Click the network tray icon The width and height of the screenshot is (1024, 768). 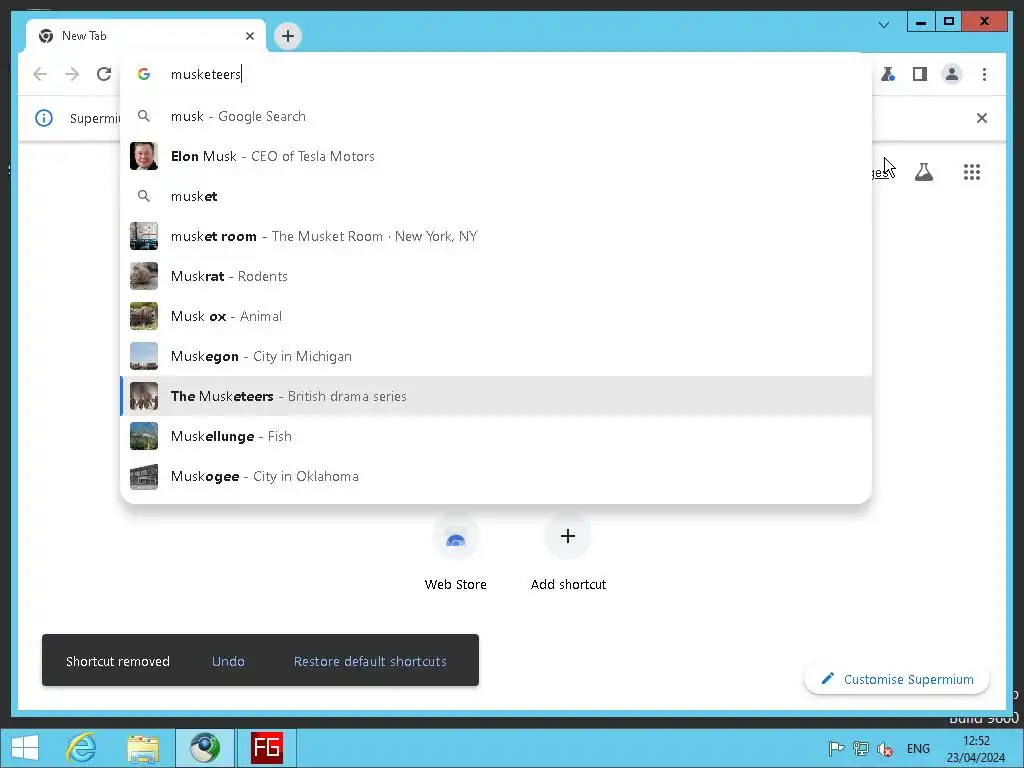coord(861,748)
